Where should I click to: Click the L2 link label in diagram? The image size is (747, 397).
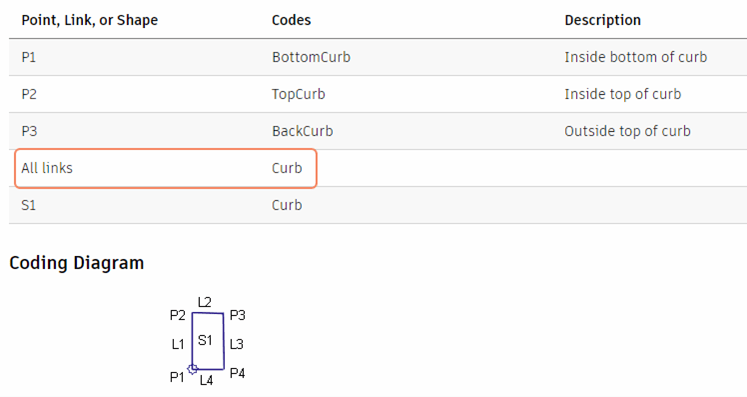204,302
